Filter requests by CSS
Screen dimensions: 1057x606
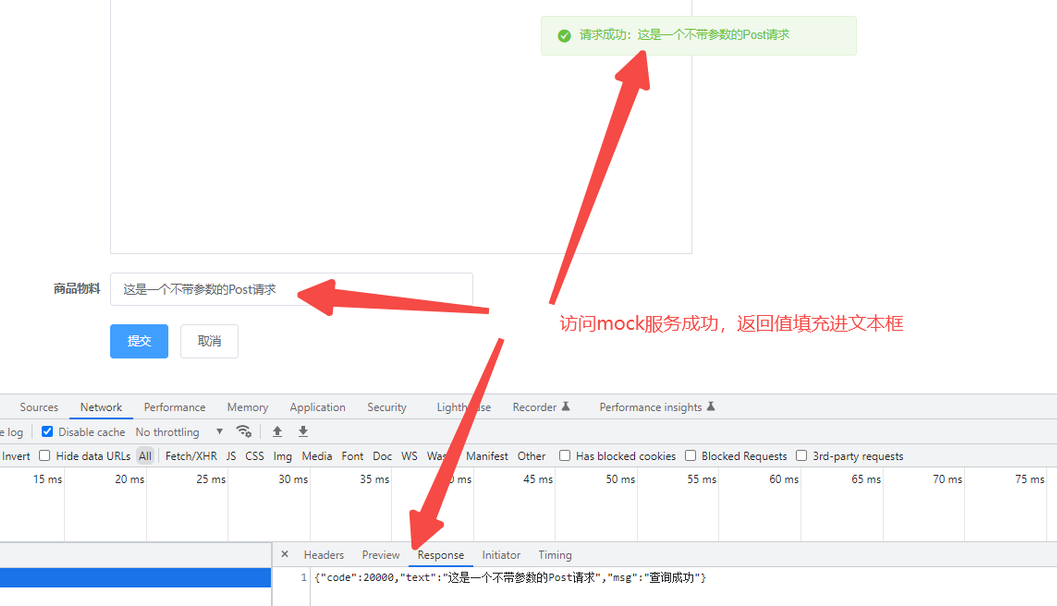254,456
